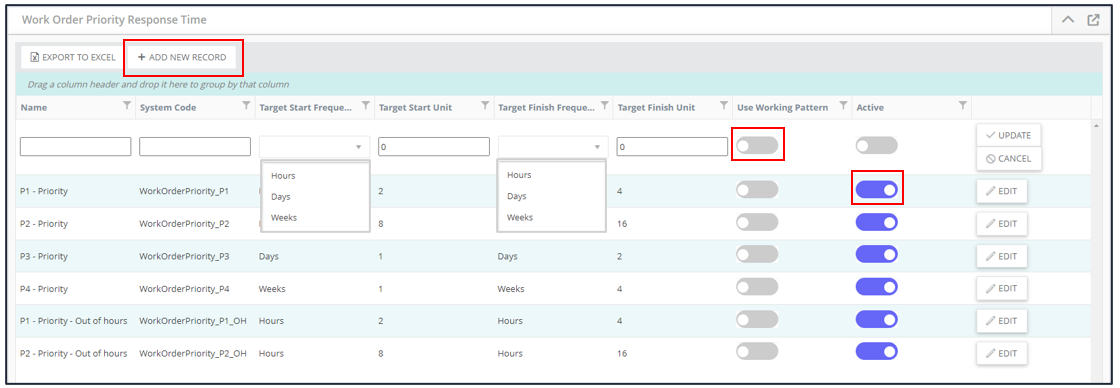Toggle Use Working Pattern for WorkOrderPriority_P1 row
The width and height of the screenshot is (1120, 388).
[757, 190]
